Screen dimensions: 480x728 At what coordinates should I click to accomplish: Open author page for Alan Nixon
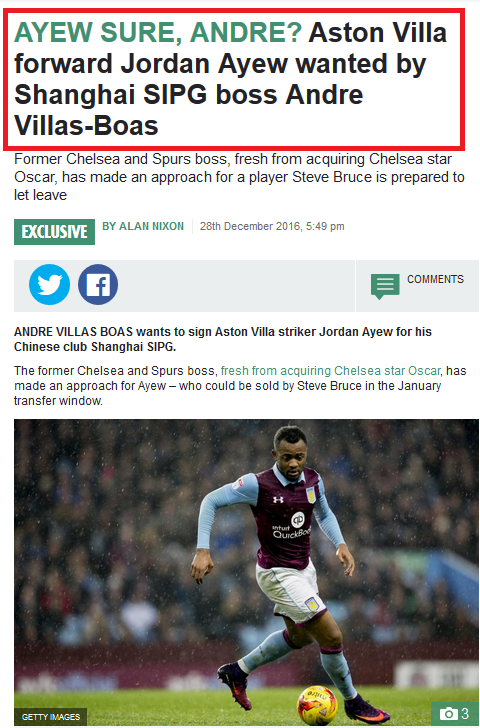coord(143,227)
